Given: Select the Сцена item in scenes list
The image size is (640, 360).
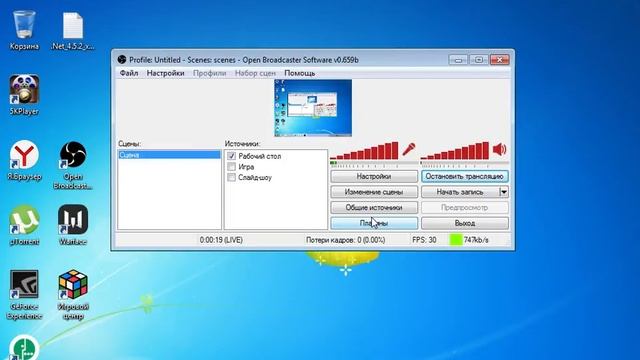Looking at the screenshot, I should click(169, 155).
